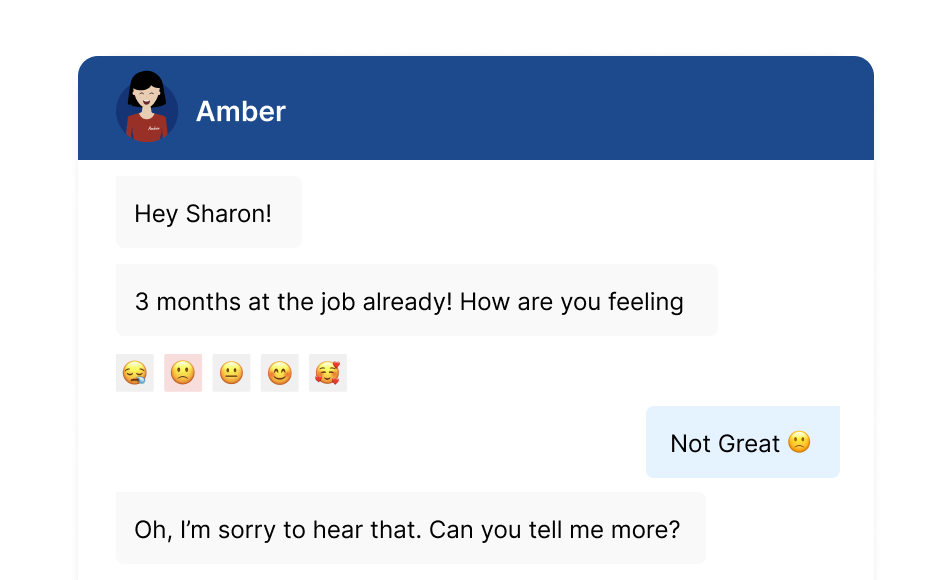Click the Can you tell me more? question
This screenshot has height=580, width=952.
[554, 530]
